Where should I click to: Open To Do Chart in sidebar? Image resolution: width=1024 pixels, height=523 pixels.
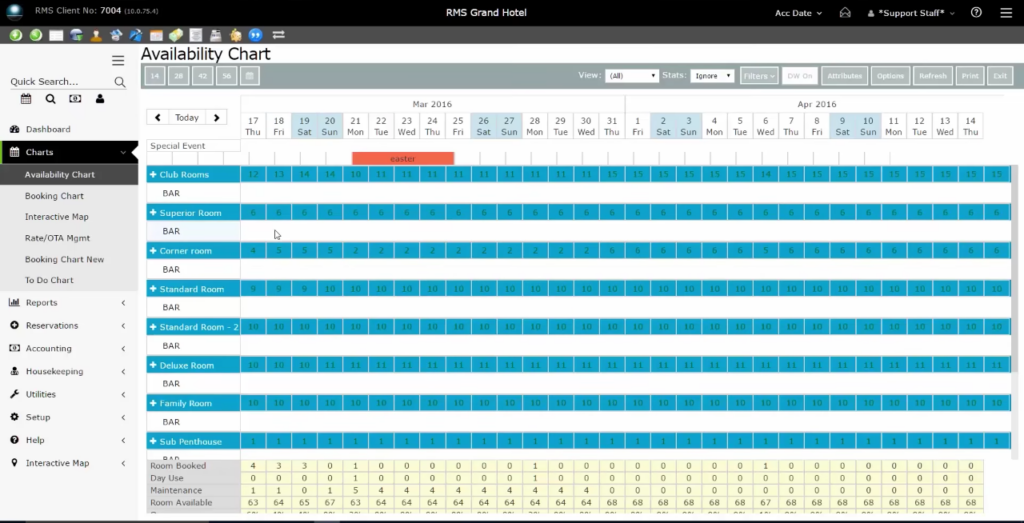coord(49,280)
